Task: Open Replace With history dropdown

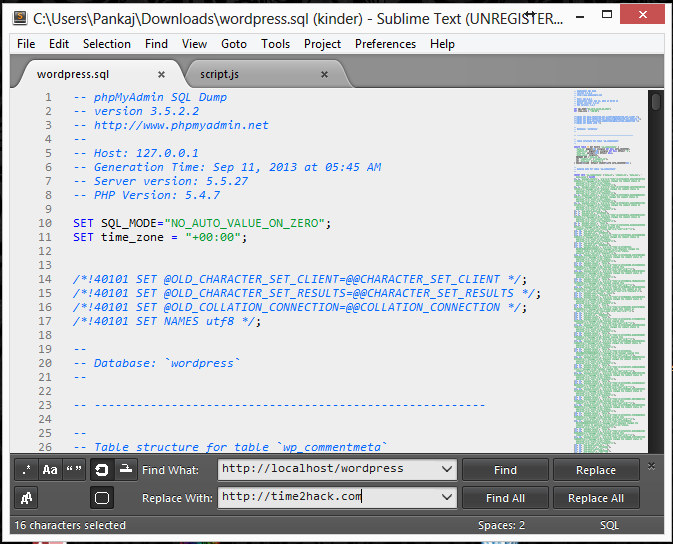Action: 446,497
